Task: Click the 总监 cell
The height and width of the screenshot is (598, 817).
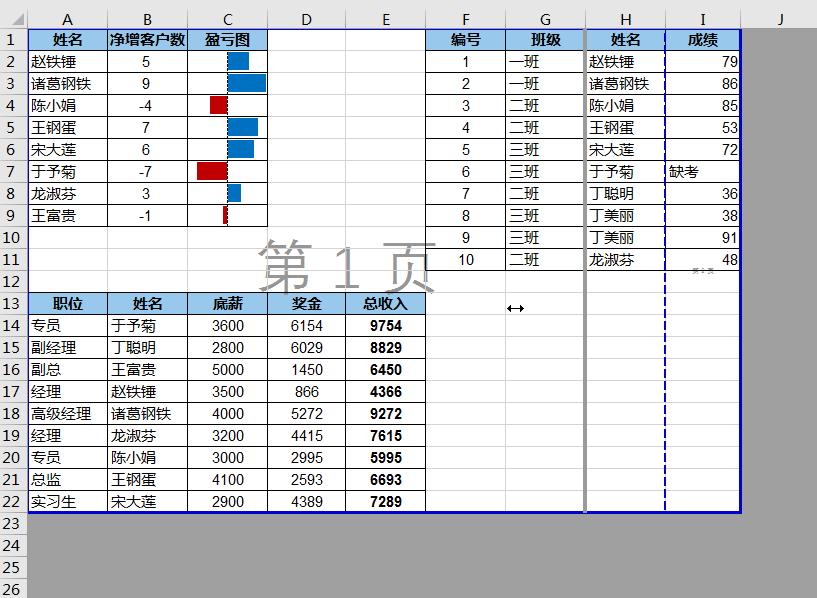Action: click(x=68, y=480)
